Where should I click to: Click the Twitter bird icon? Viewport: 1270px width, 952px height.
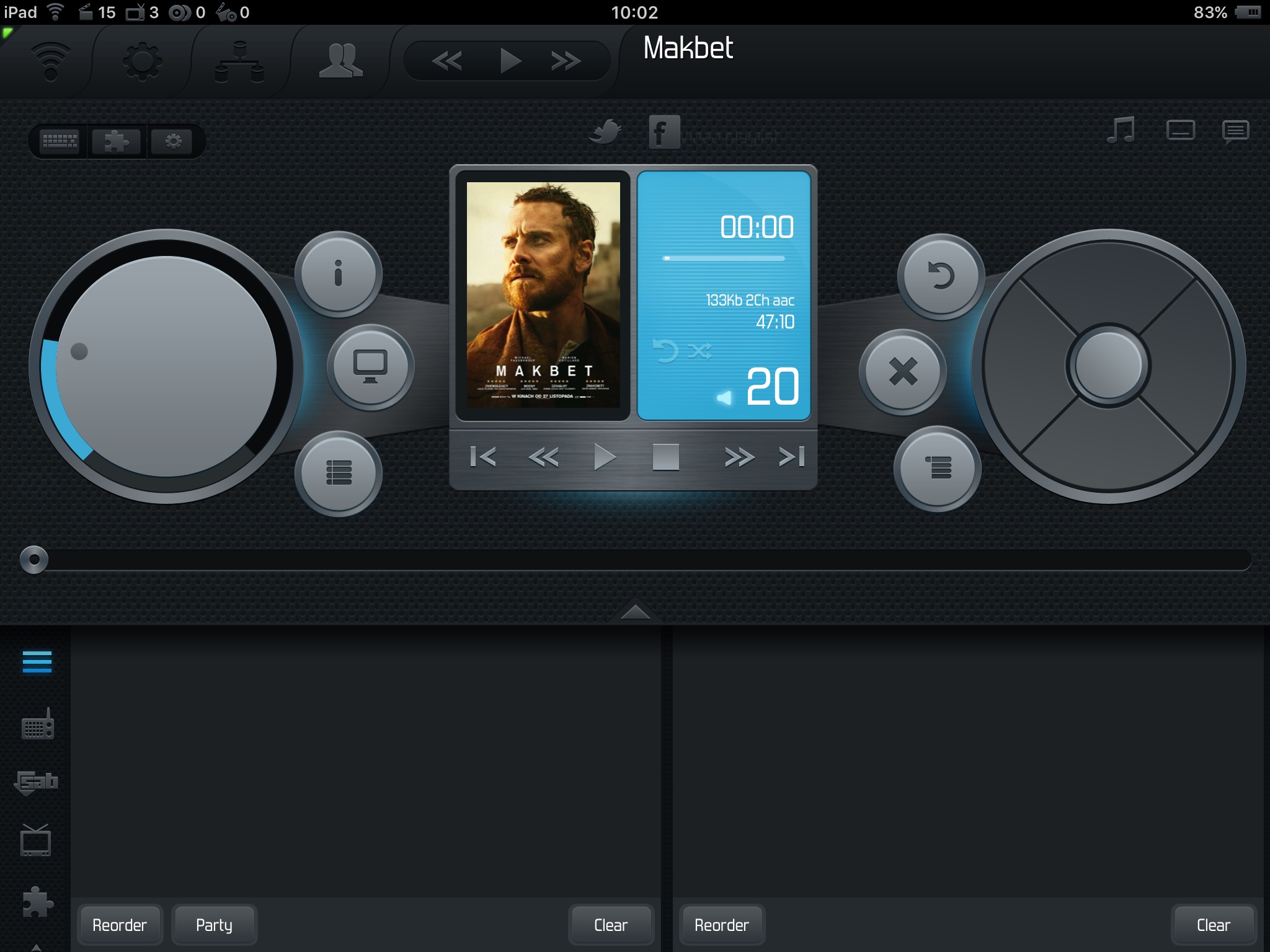coord(605,131)
